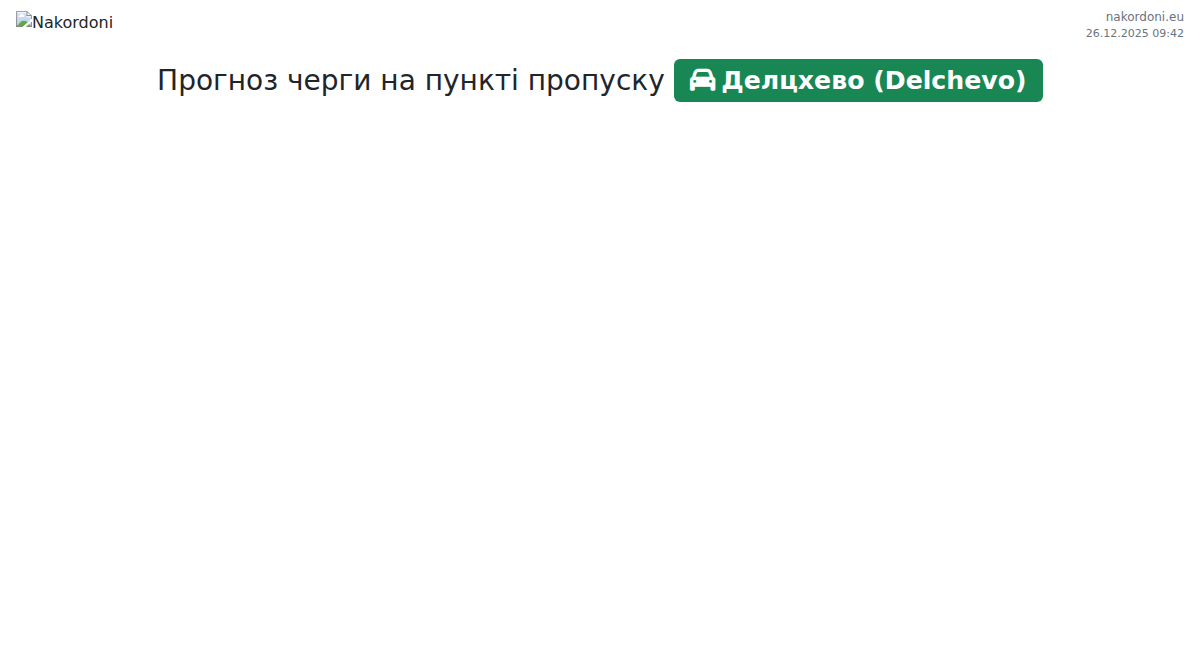Click the timestamp under nakordoni.eu
This screenshot has width=1200, height=651.
1134,33
